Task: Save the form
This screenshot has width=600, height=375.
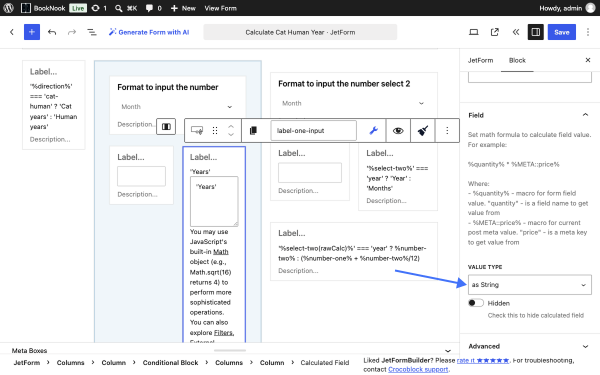Action: pyautogui.click(x=562, y=32)
